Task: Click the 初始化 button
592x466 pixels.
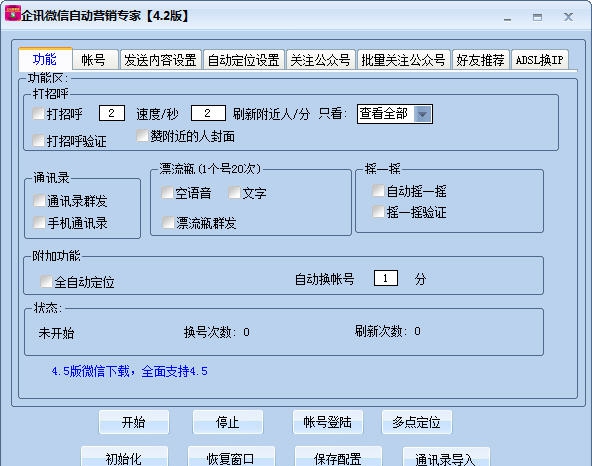Action: (x=124, y=457)
